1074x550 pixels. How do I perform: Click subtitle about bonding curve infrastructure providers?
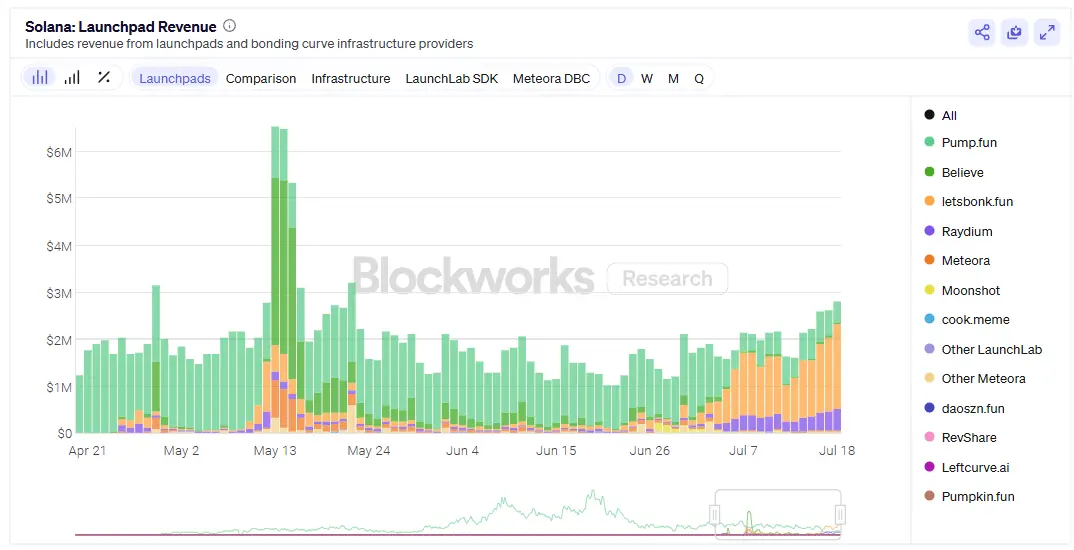(x=249, y=44)
